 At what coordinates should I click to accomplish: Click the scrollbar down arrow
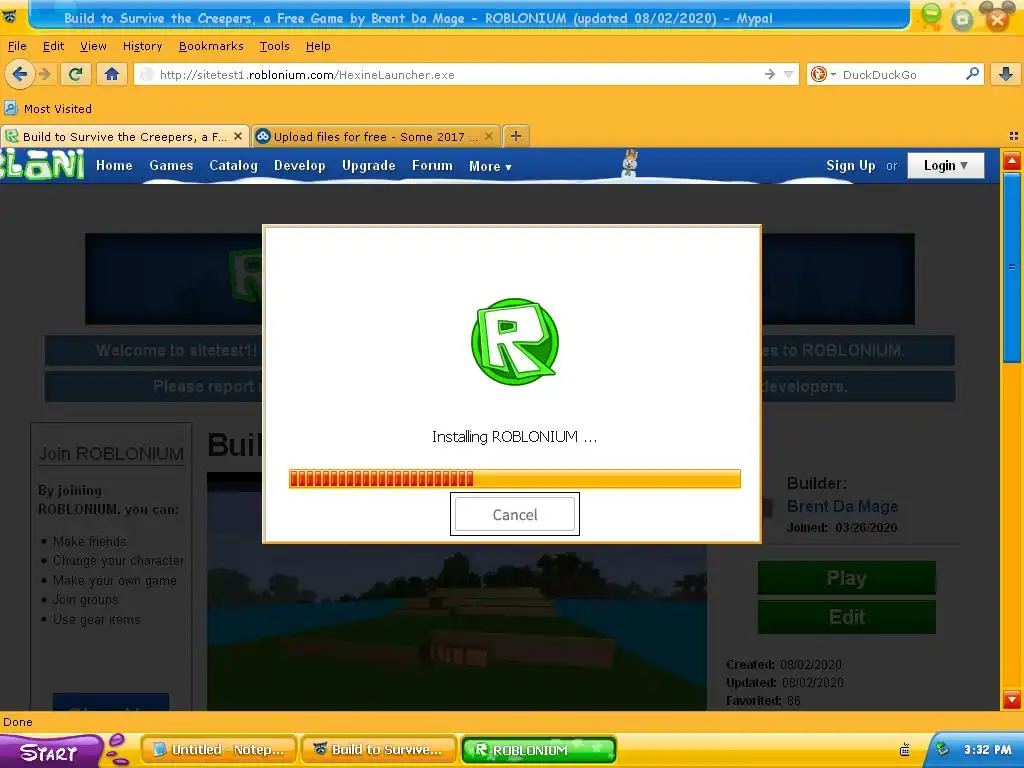pos(1012,699)
